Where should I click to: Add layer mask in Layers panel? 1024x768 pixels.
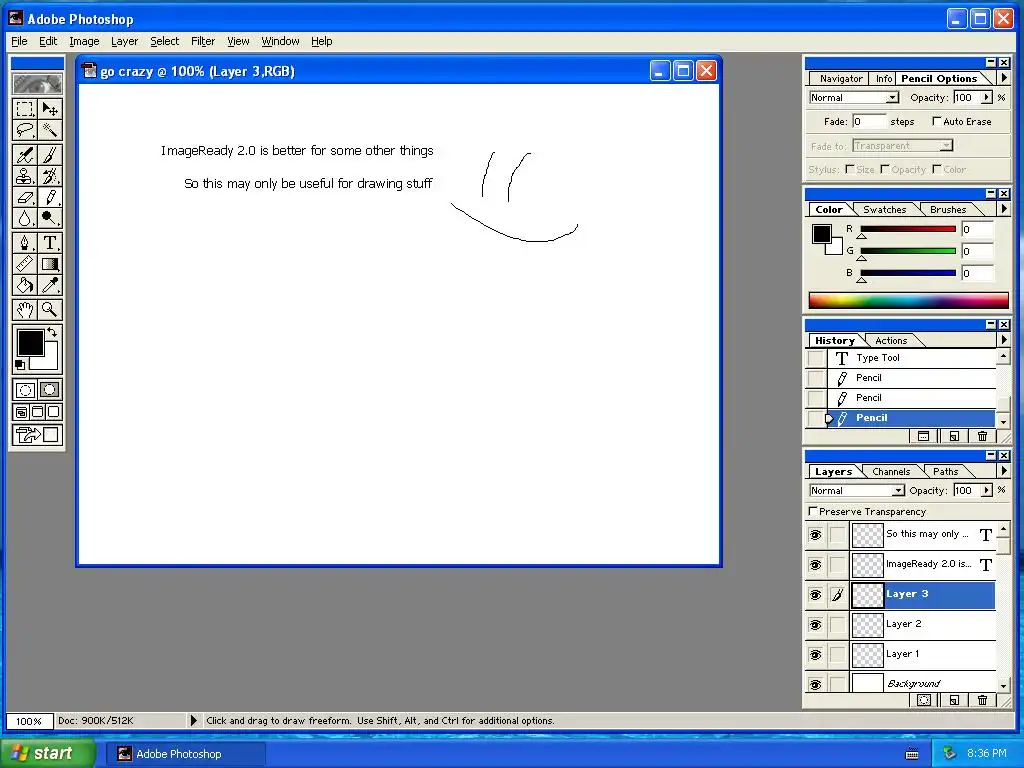[x=923, y=700]
